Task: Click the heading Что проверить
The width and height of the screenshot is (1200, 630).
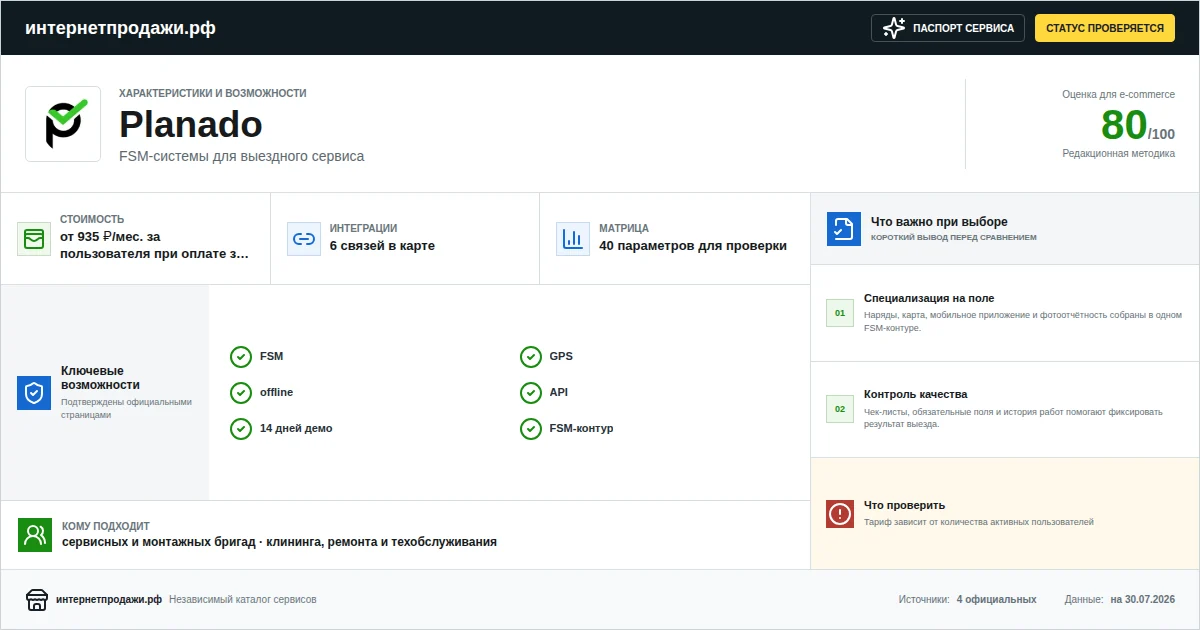Action: (x=904, y=505)
